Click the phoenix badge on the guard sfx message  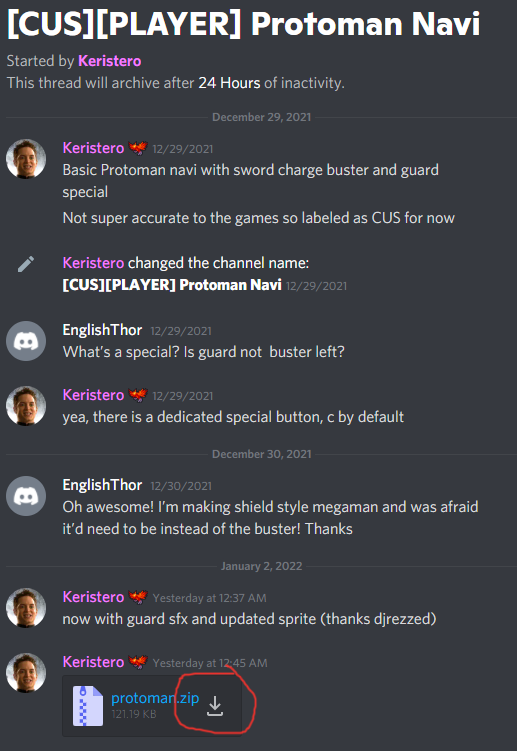coord(138,597)
